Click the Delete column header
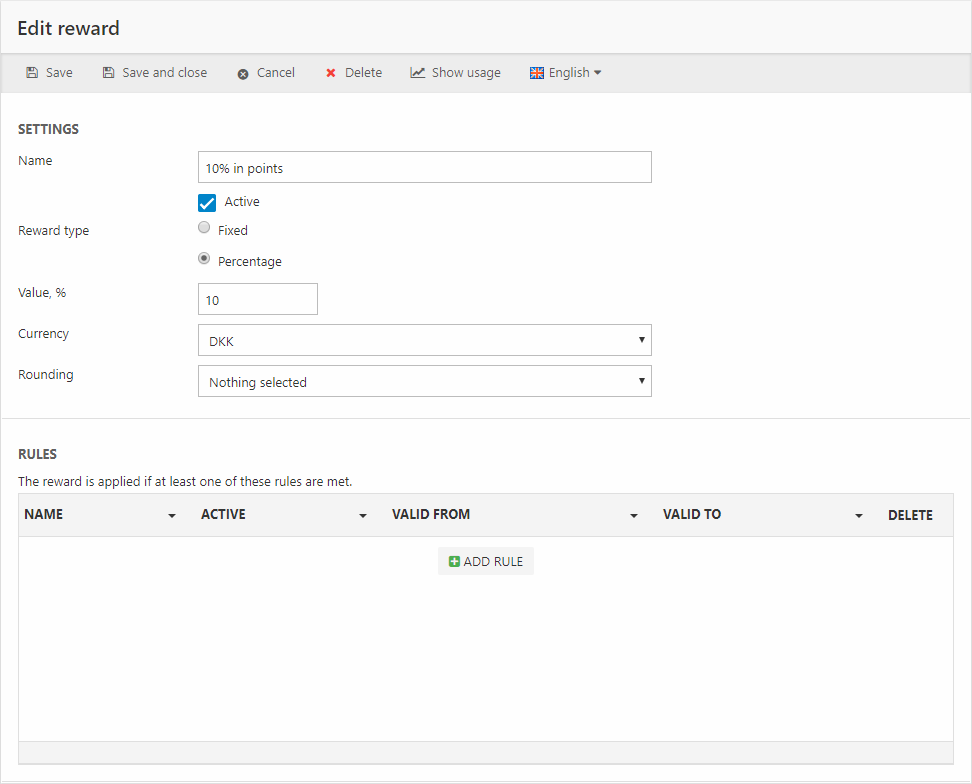 point(910,516)
